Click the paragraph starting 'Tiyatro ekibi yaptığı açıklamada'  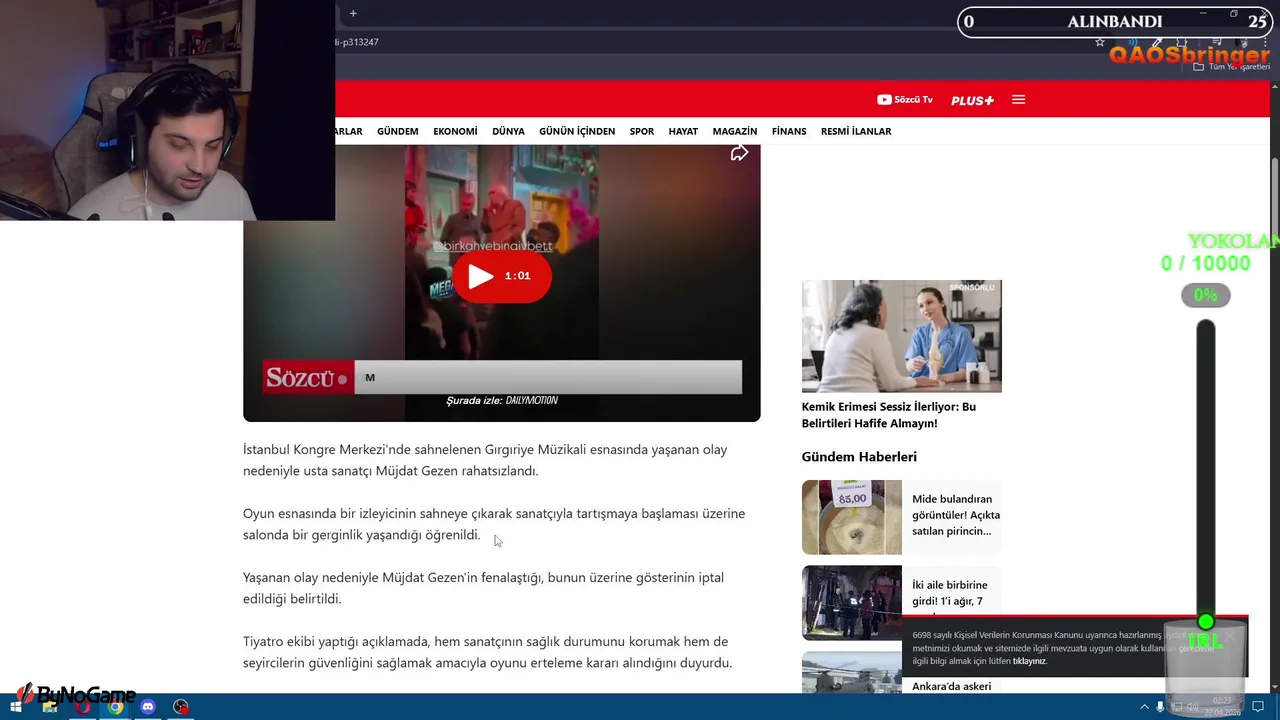click(x=488, y=652)
